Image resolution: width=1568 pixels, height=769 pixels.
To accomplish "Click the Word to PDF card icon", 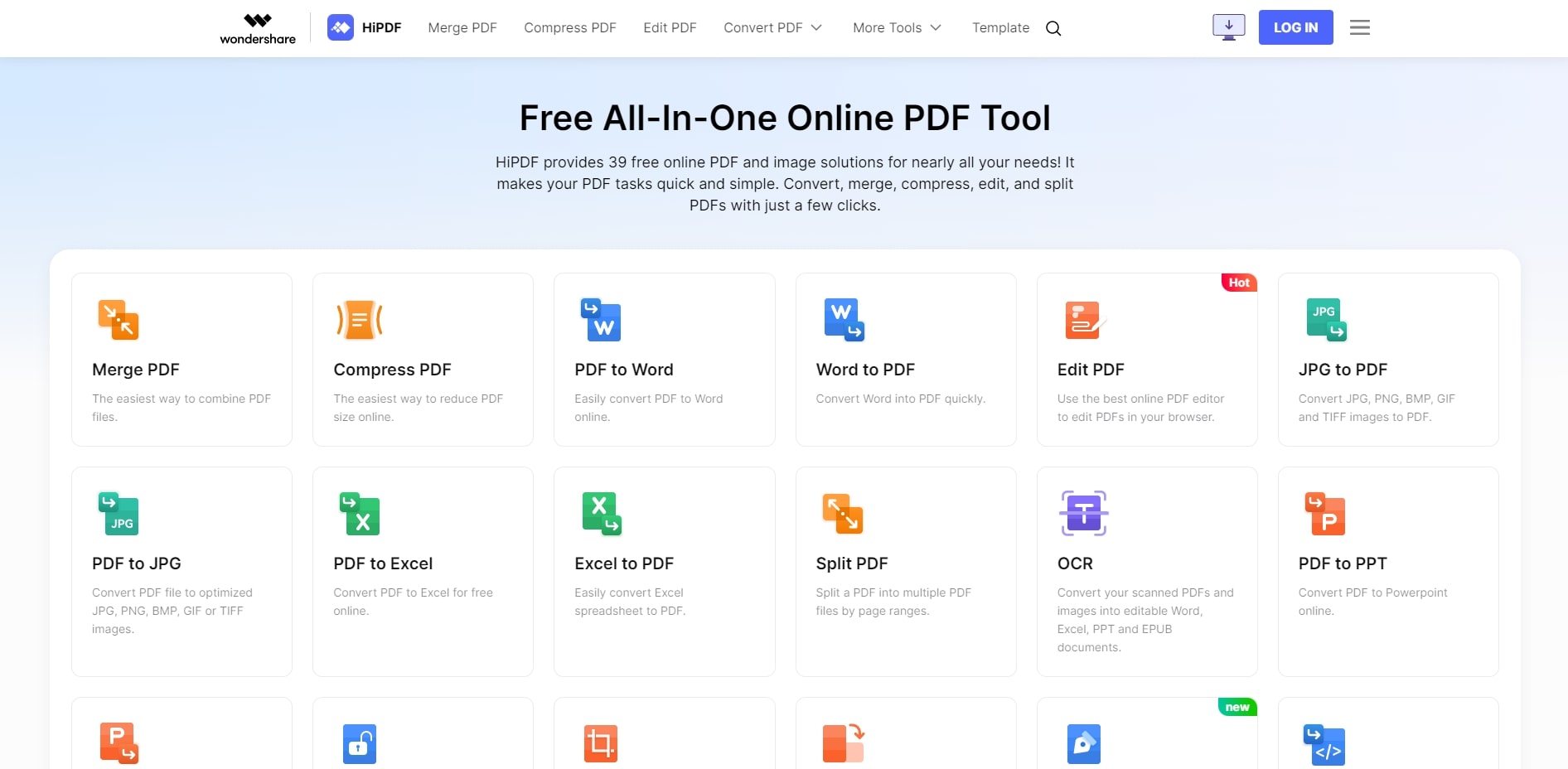I will click(x=844, y=320).
